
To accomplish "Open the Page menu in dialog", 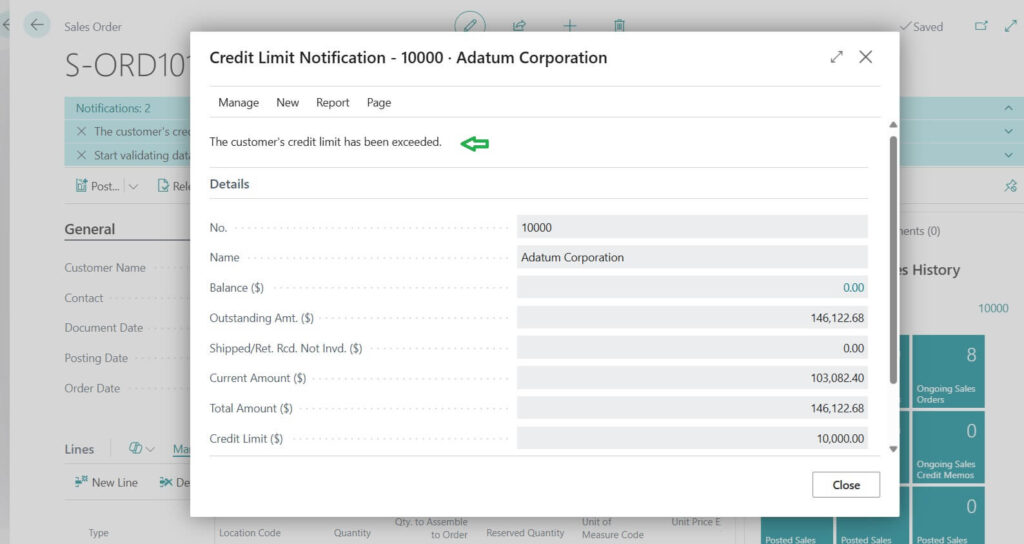I will pyautogui.click(x=379, y=103).
